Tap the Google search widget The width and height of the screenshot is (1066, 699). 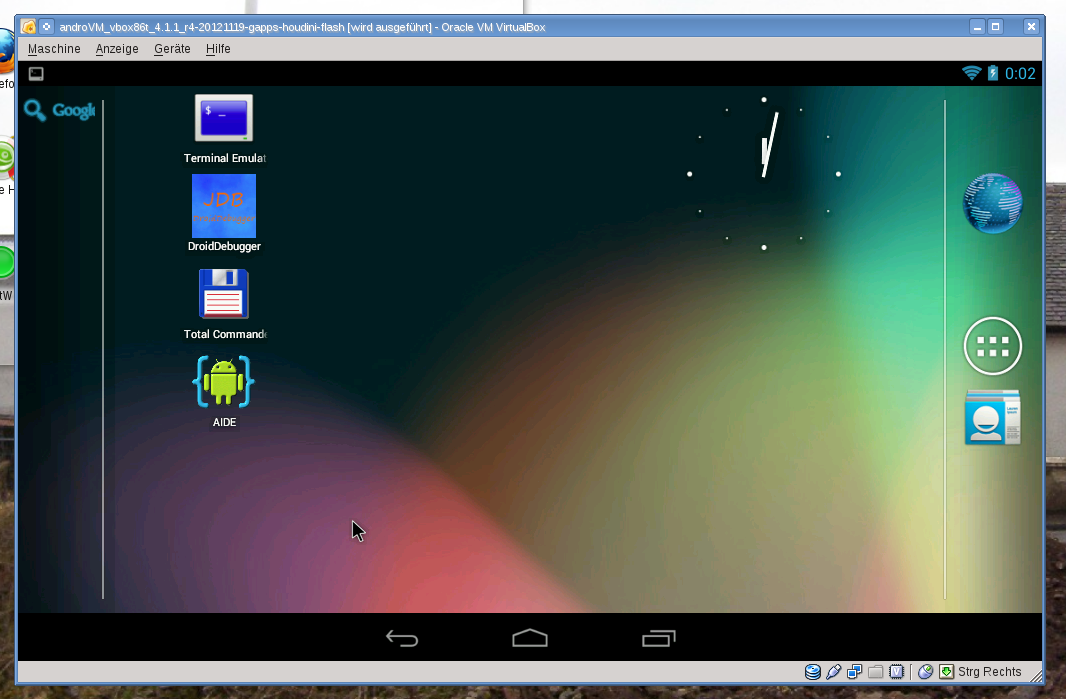coord(60,111)
